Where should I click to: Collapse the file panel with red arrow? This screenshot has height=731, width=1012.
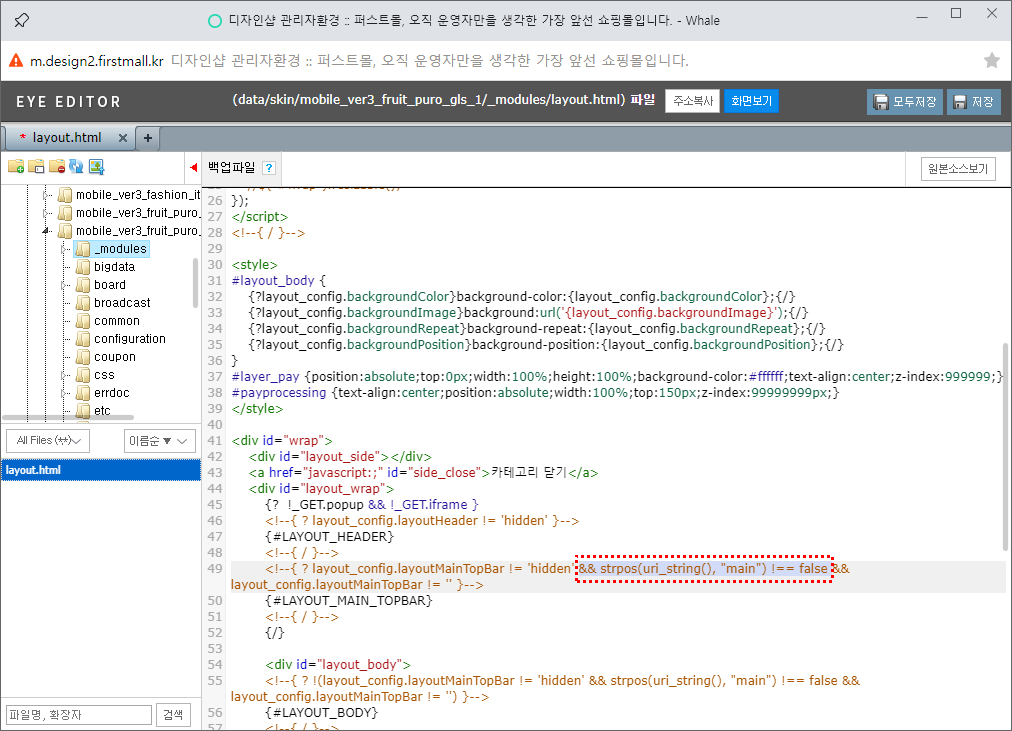coord(194,168)
